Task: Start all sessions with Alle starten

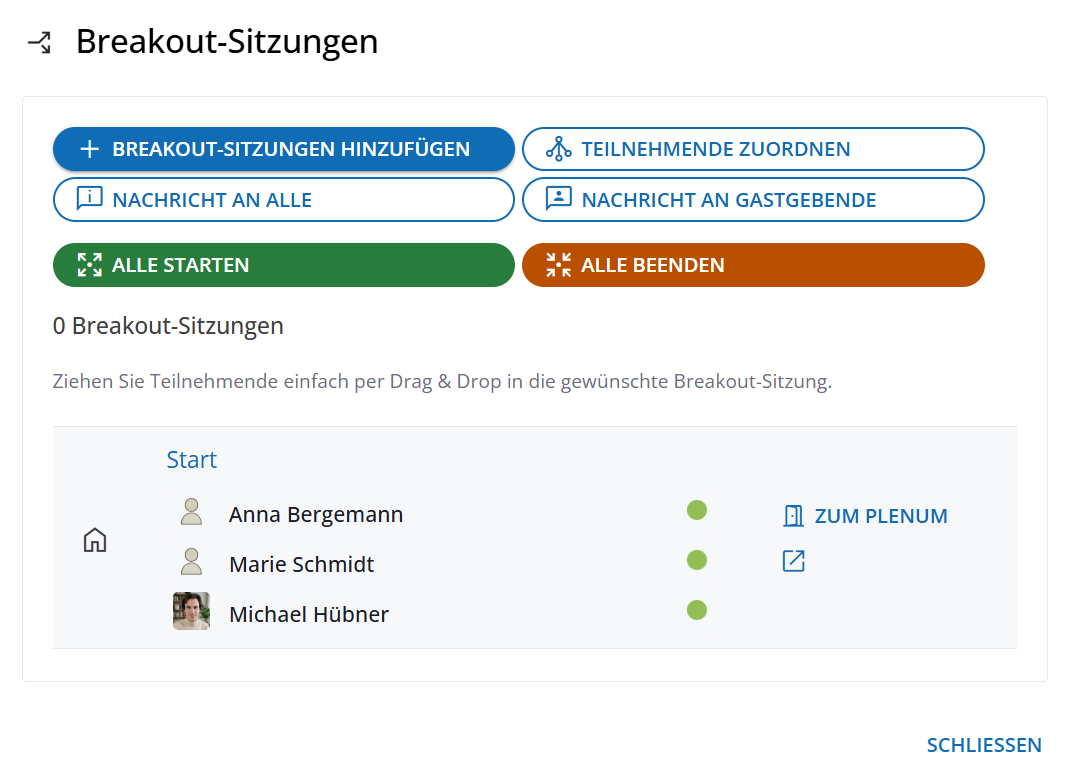Action: tap(283, 265)
